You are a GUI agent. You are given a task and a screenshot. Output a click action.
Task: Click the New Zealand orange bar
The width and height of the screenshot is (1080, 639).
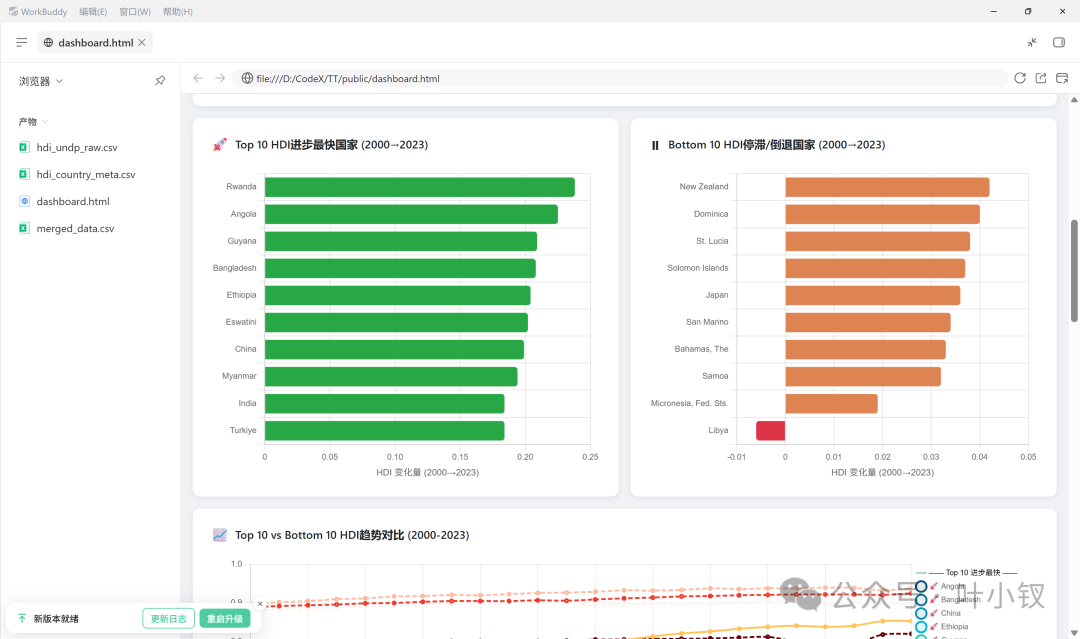coord(887,187)
